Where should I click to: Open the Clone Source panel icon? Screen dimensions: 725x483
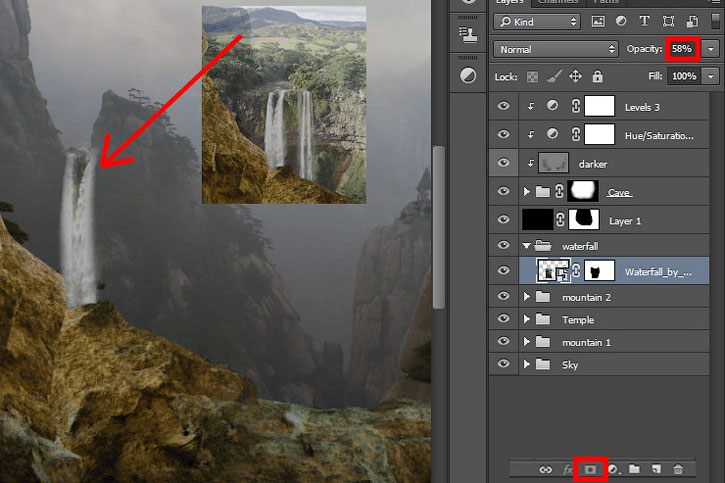468,35
